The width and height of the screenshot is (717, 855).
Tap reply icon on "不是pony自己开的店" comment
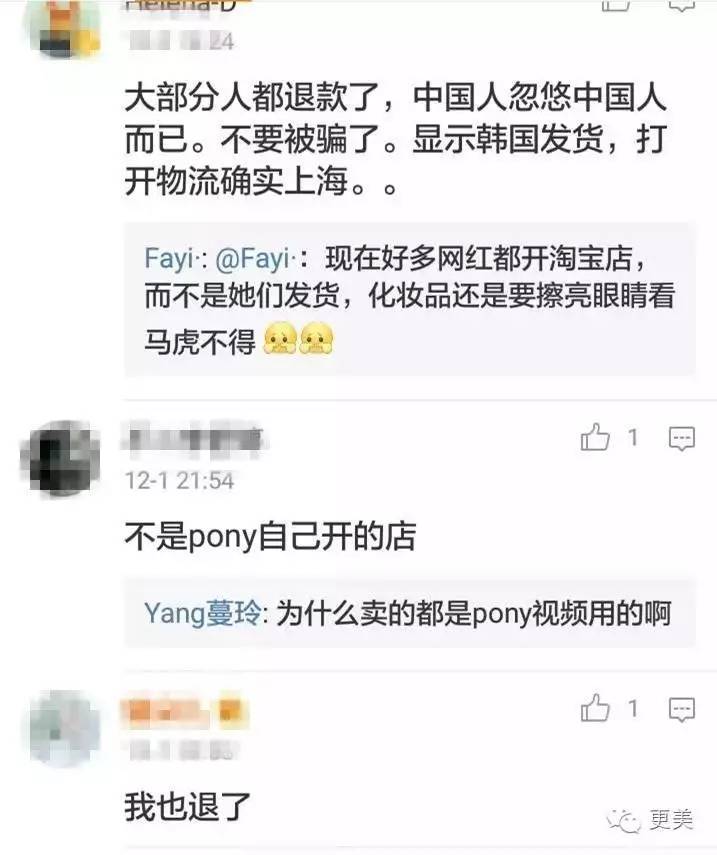[x=682, y=438]
